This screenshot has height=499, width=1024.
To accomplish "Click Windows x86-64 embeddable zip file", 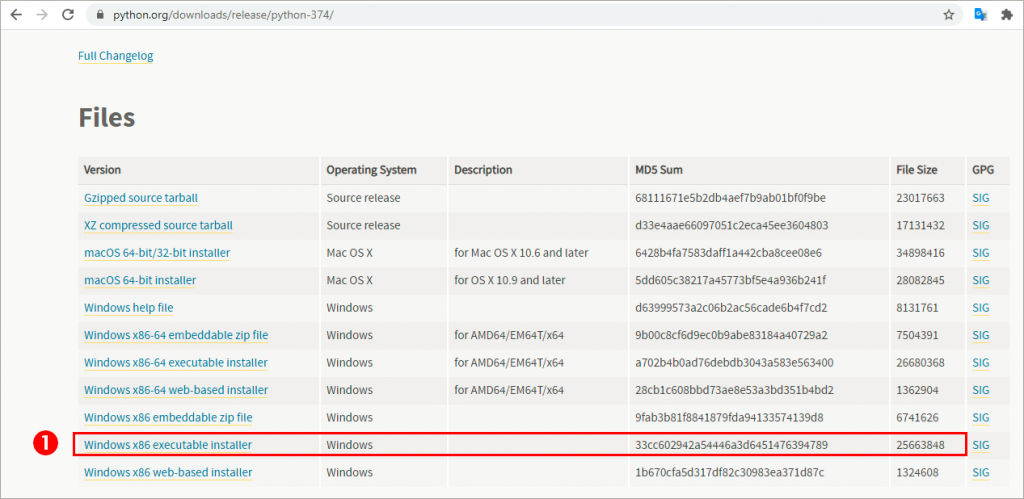I will (x=176, y=335).
